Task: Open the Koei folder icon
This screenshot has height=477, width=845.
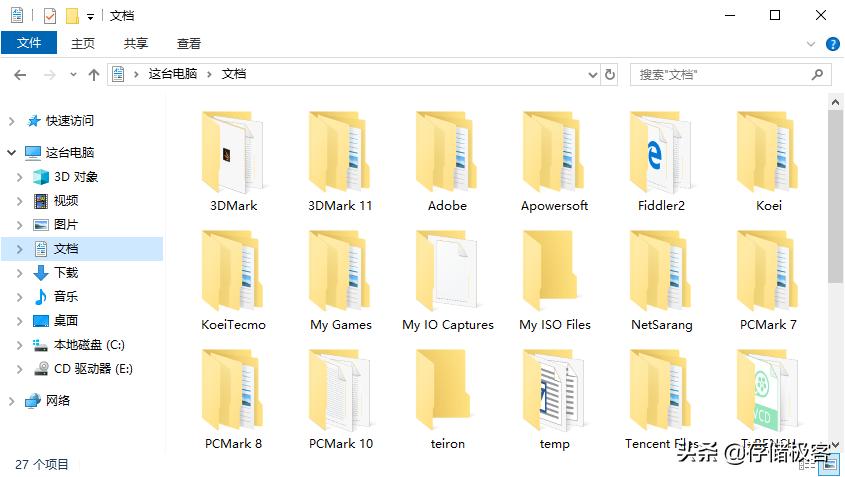Action: (768, 153)
